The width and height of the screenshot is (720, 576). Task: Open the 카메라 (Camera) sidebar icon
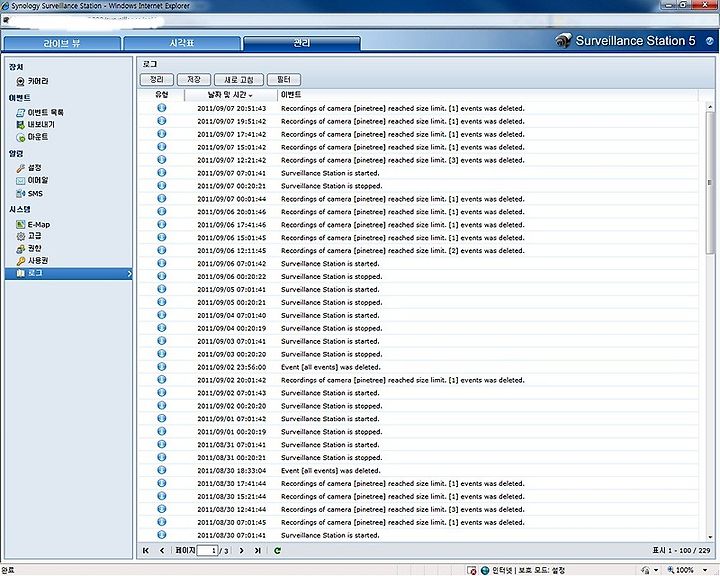click(x=21, y=81)
